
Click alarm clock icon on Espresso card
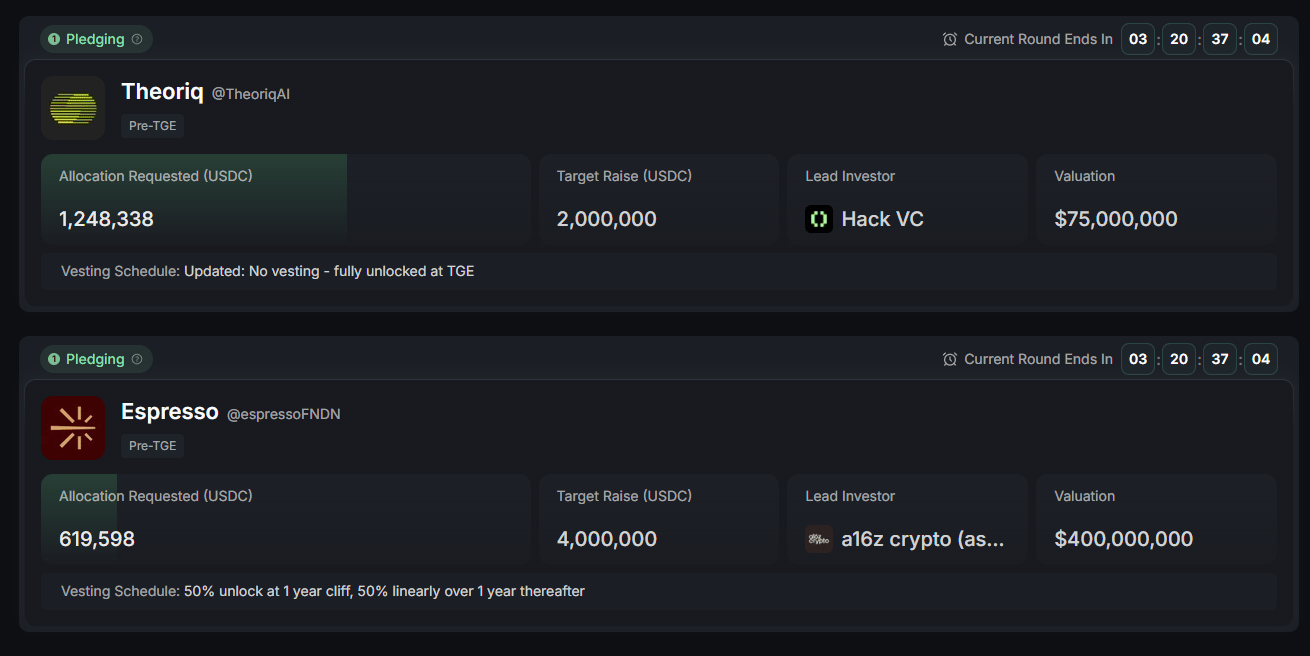pos(950,360)
